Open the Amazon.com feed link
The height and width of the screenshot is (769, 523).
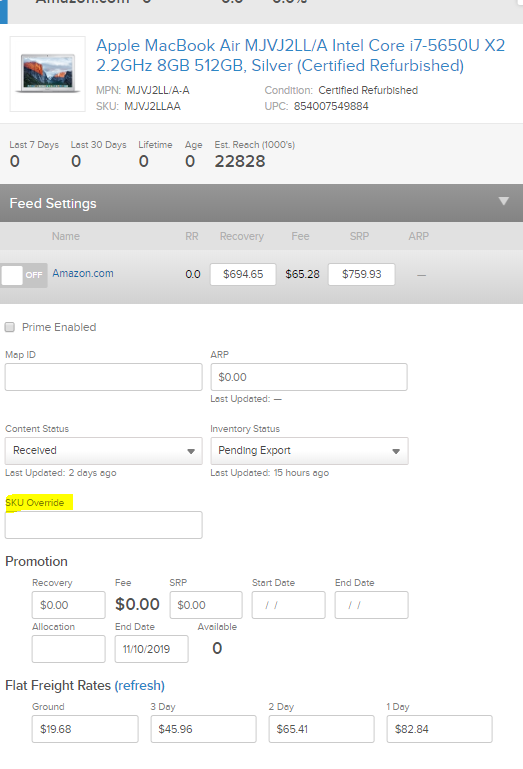83,273
